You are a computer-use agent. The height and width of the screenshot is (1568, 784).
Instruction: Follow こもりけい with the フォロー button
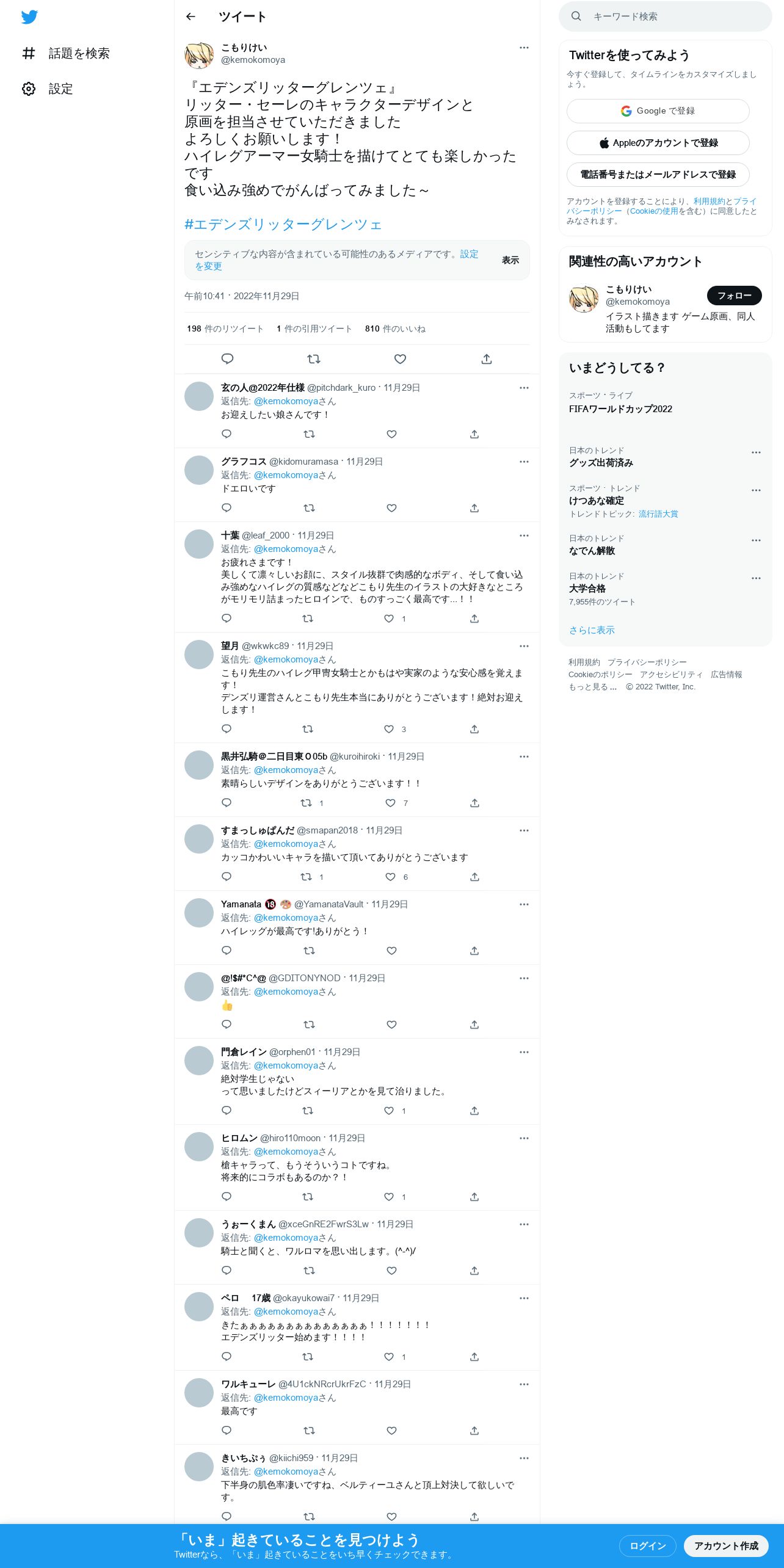735,296
